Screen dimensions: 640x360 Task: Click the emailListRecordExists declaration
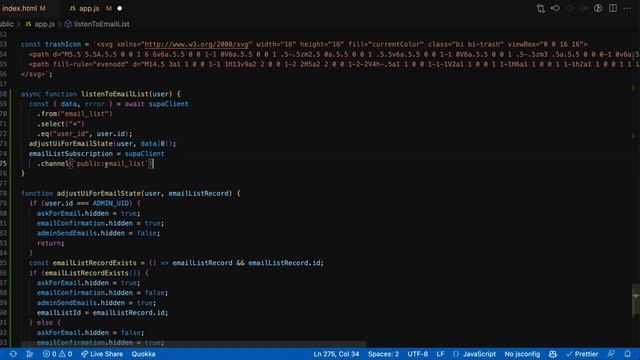pyautogui.click(x=95, y=263)
